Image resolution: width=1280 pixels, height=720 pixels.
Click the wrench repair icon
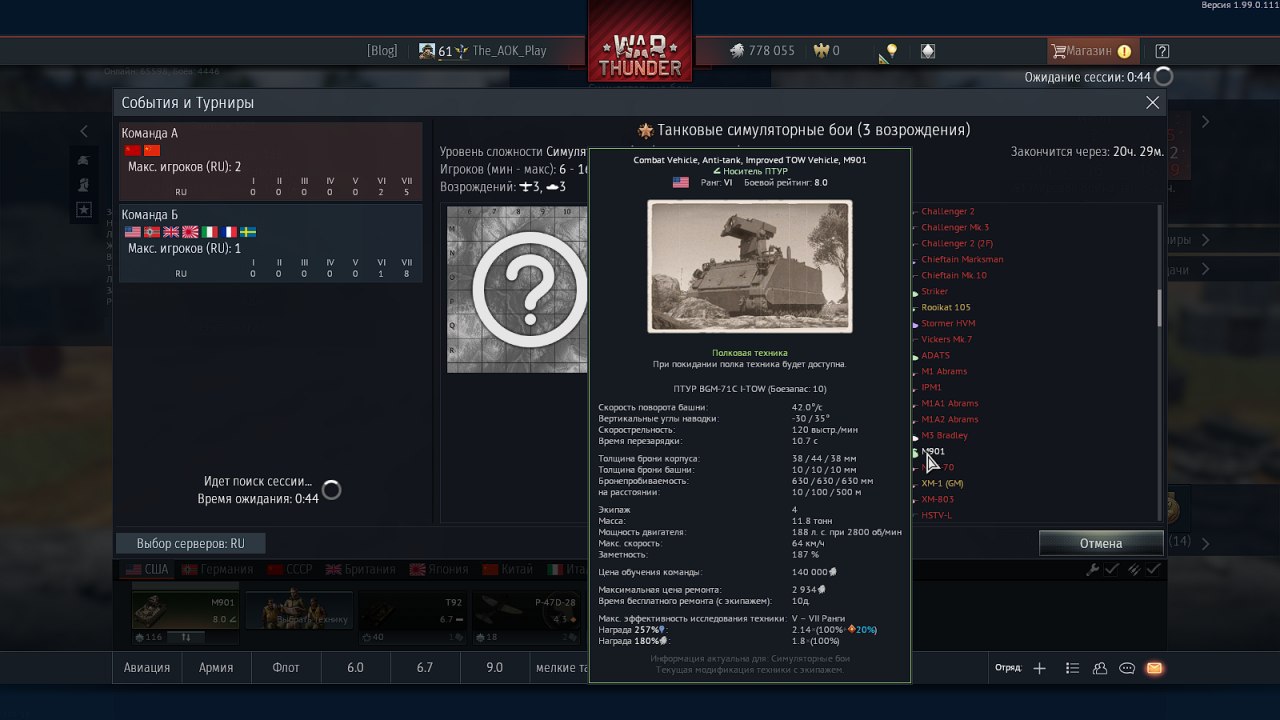coord(1093,569)
